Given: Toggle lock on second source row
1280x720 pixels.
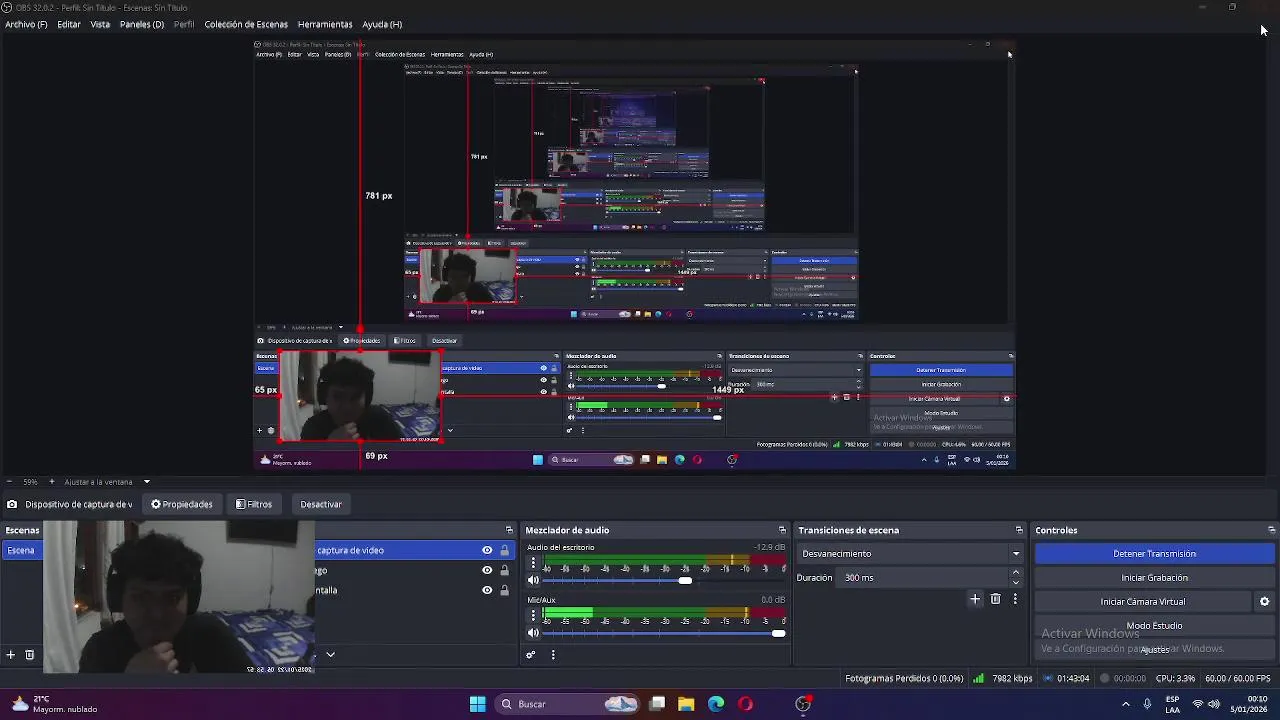Looking at the screenshot, I should tap(504, 570).
